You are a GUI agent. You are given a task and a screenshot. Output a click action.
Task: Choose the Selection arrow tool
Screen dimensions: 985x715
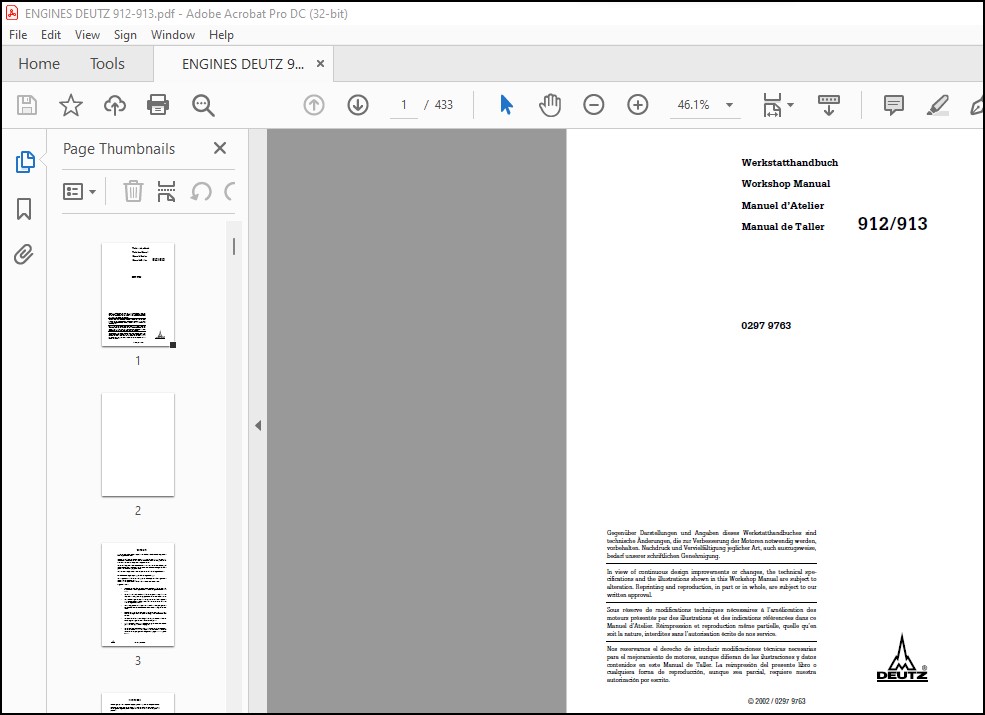506,105
